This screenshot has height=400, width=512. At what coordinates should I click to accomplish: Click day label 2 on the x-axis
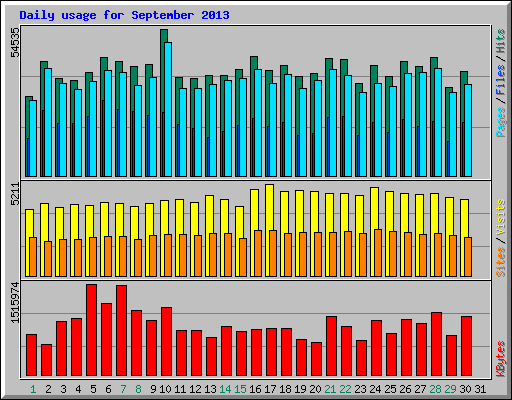[48, 389]
